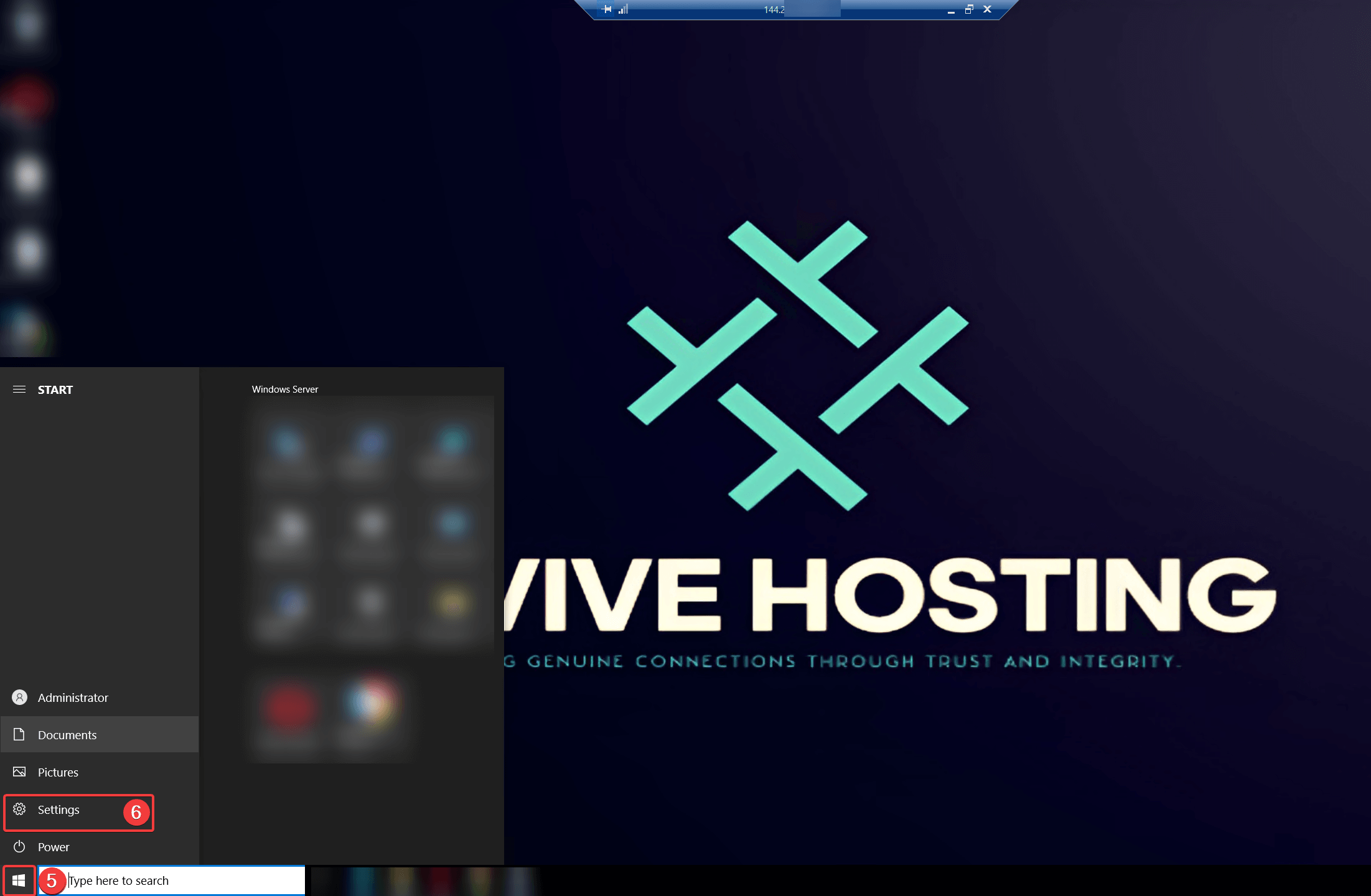Click the Windows Server group header
Screen dimensions: 1371x896
pos(285,390)
